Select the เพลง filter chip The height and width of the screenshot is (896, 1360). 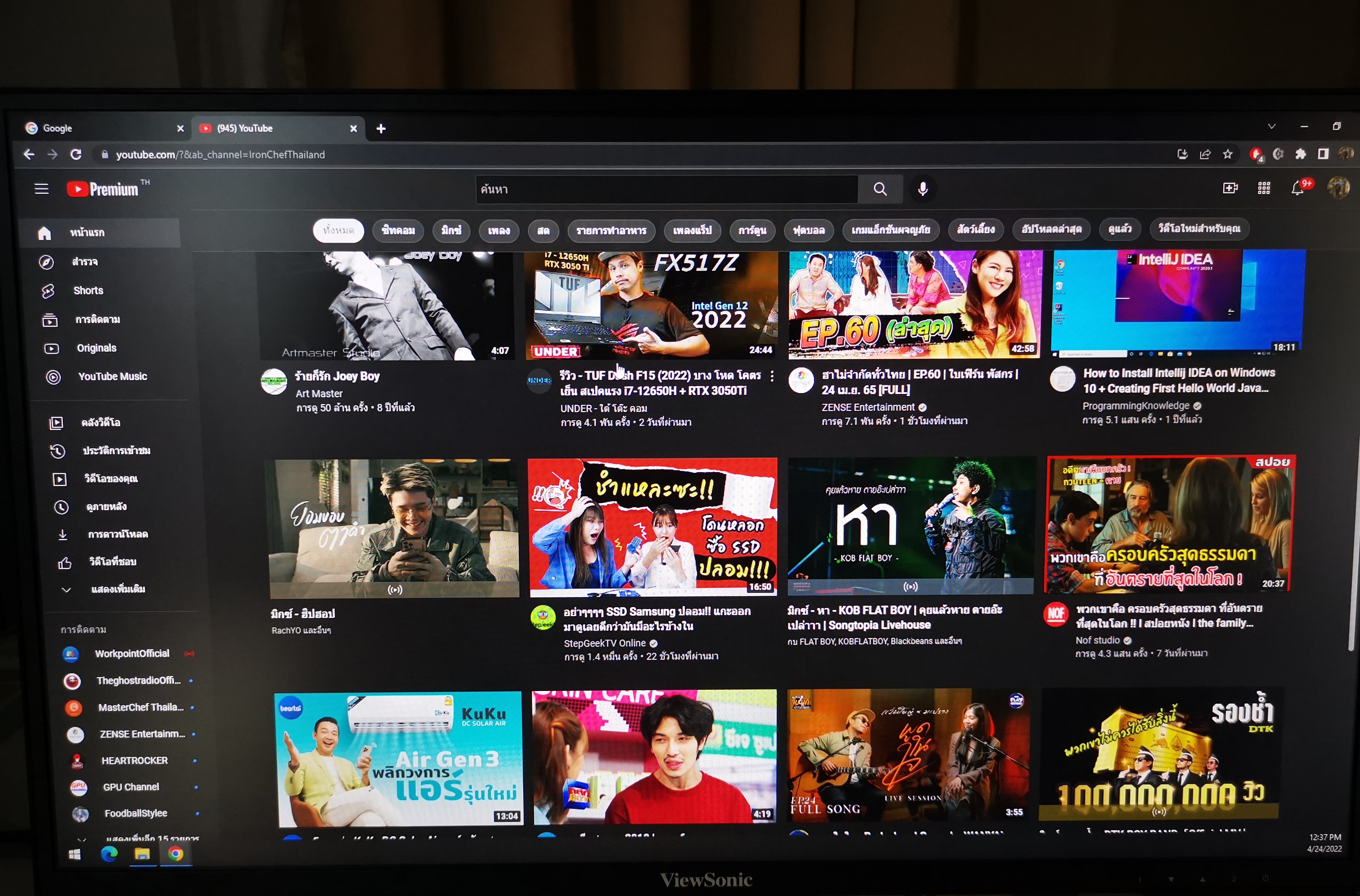499,230
